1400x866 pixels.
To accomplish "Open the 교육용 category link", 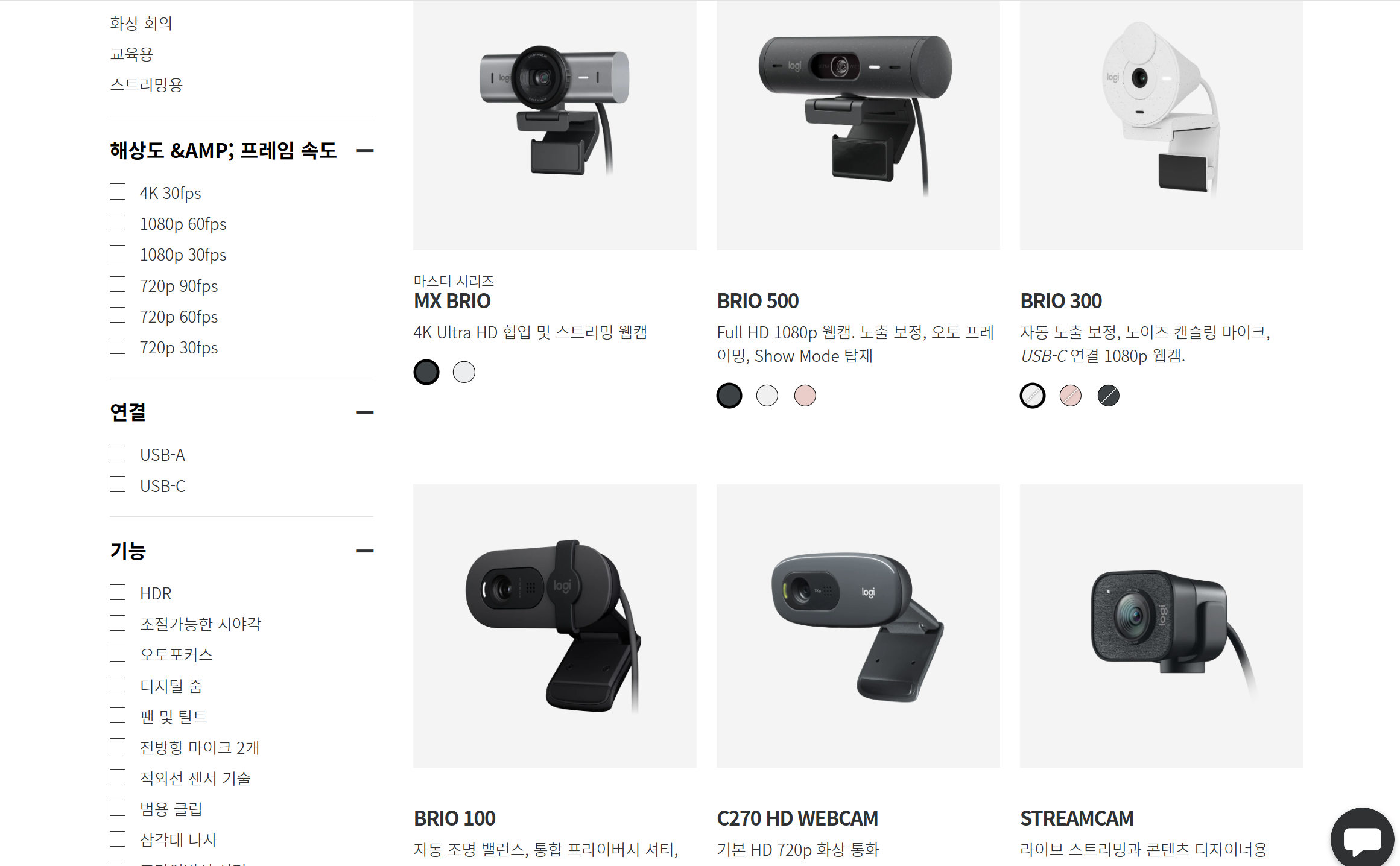I will click(131, 54).
